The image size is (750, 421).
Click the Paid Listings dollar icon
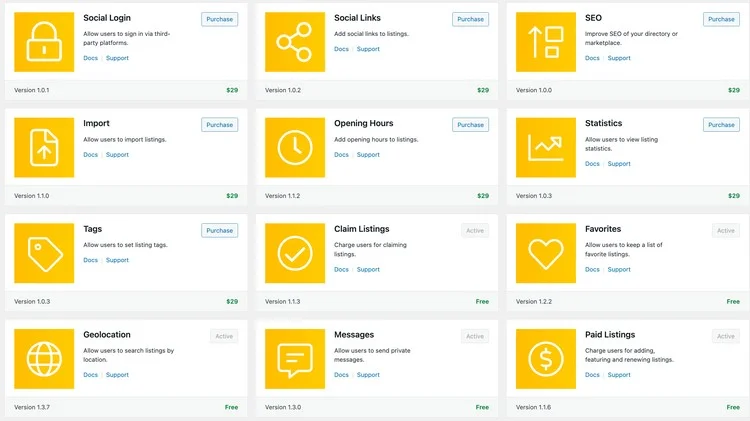546,359
